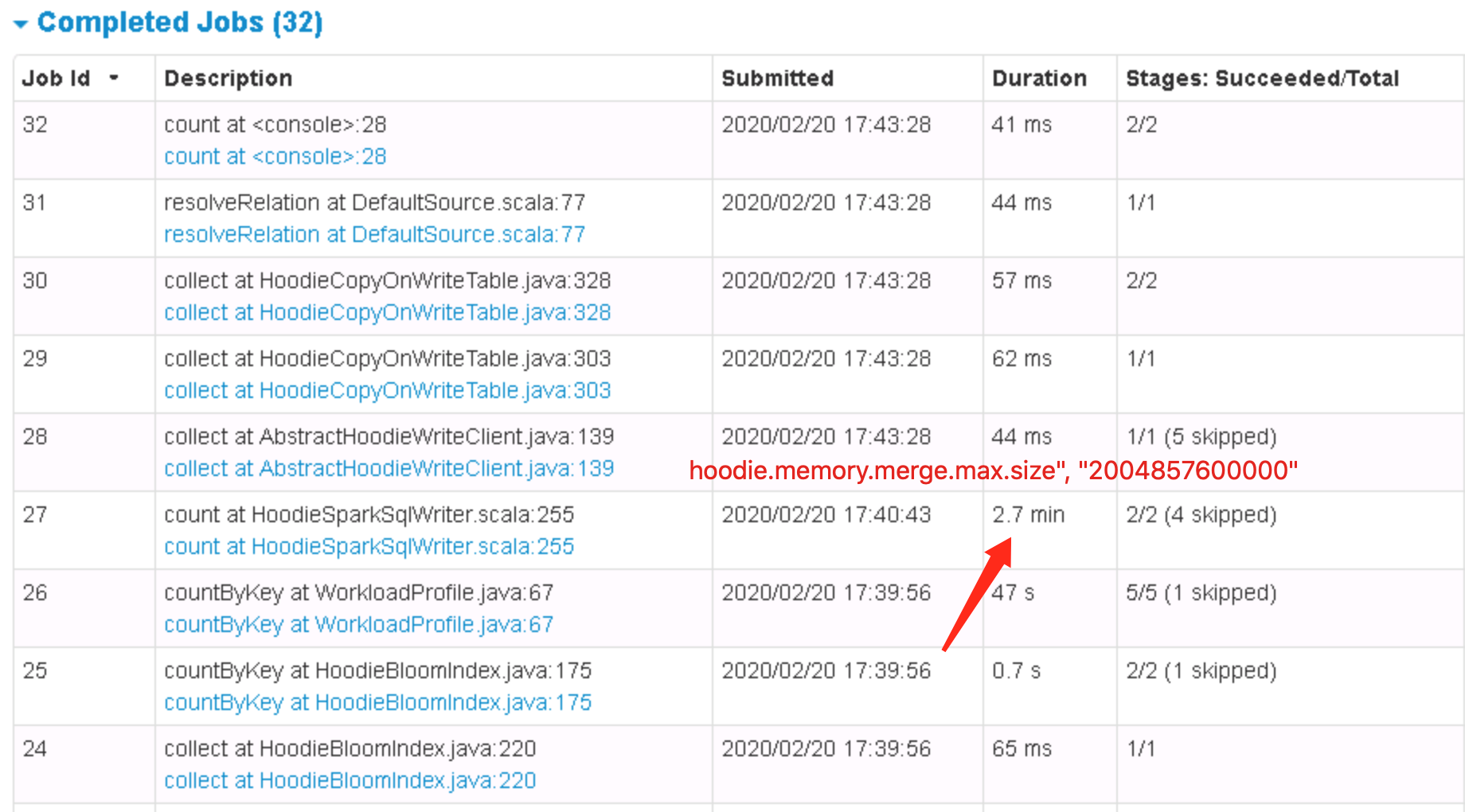Sort by the Description column header
The image size is (1465, 812).
point(229,78)
